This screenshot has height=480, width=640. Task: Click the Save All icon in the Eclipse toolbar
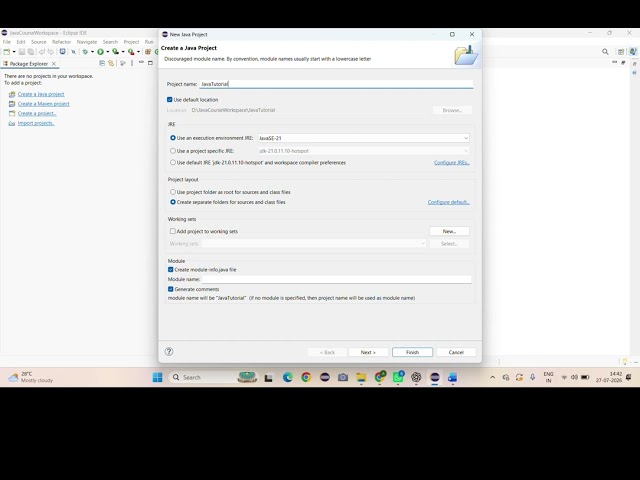point(31,52)
